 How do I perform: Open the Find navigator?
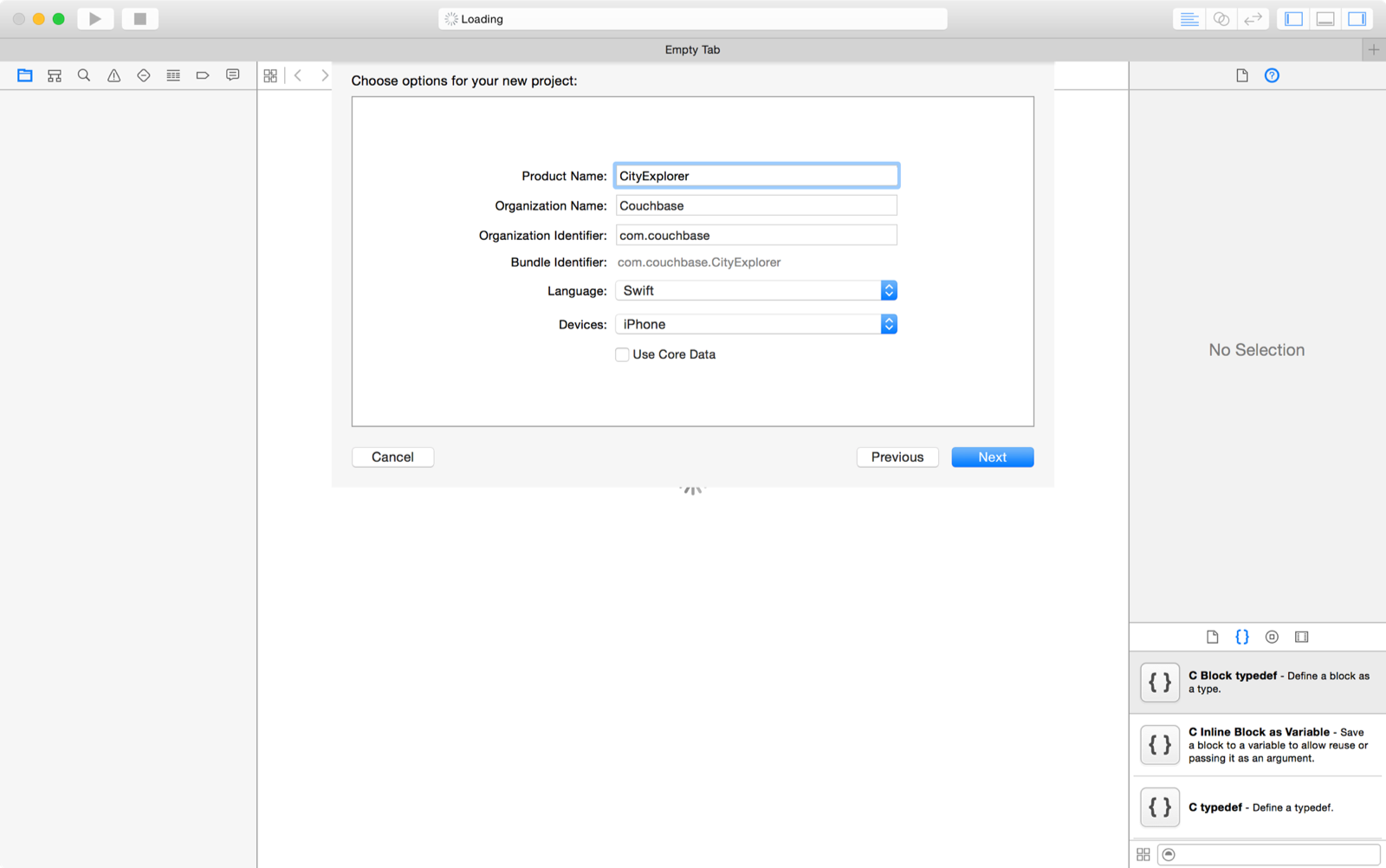[83, 75]
